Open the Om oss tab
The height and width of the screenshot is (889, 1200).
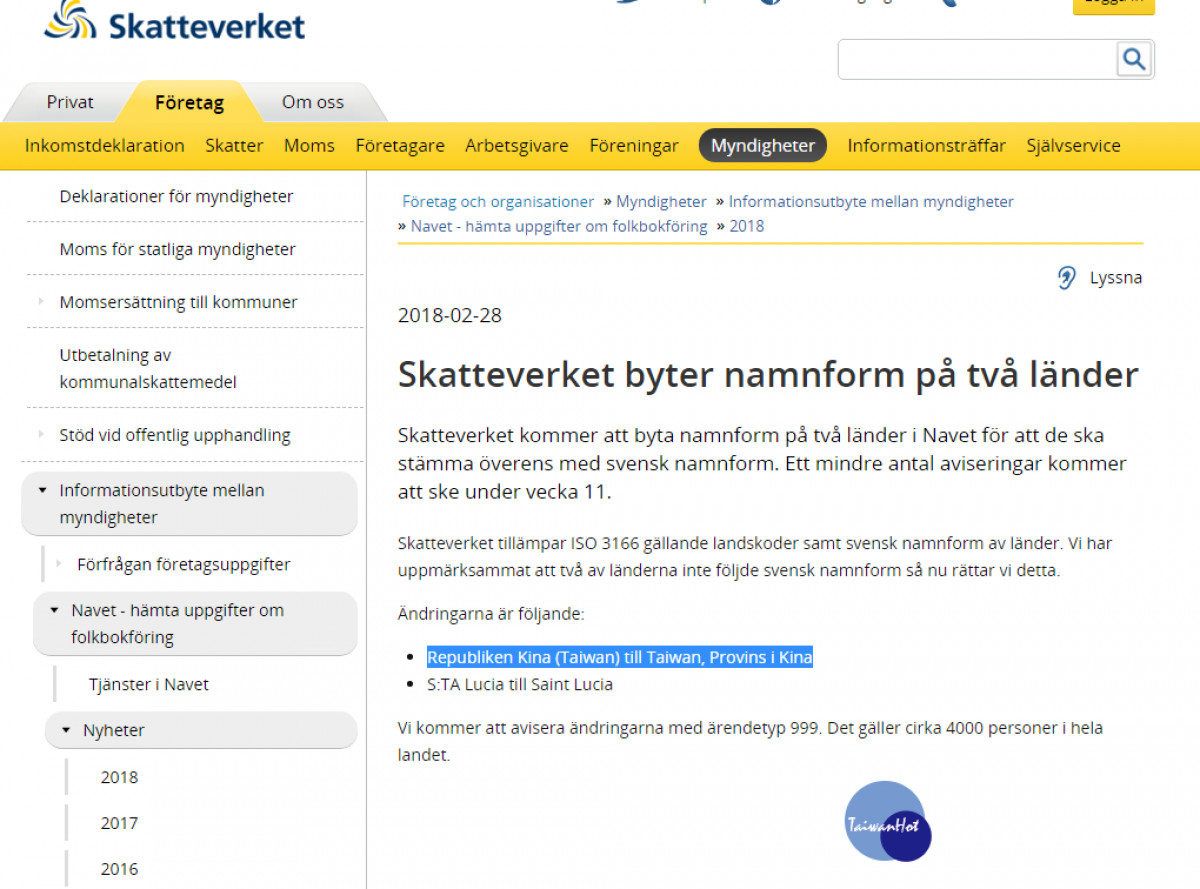coord(312,102)
